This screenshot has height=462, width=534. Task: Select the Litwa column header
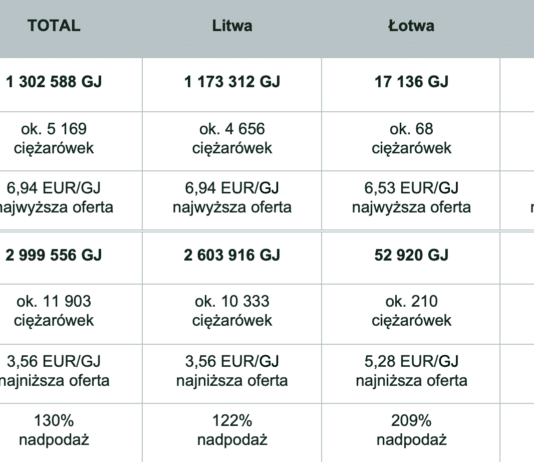click(x=232, y=26)
